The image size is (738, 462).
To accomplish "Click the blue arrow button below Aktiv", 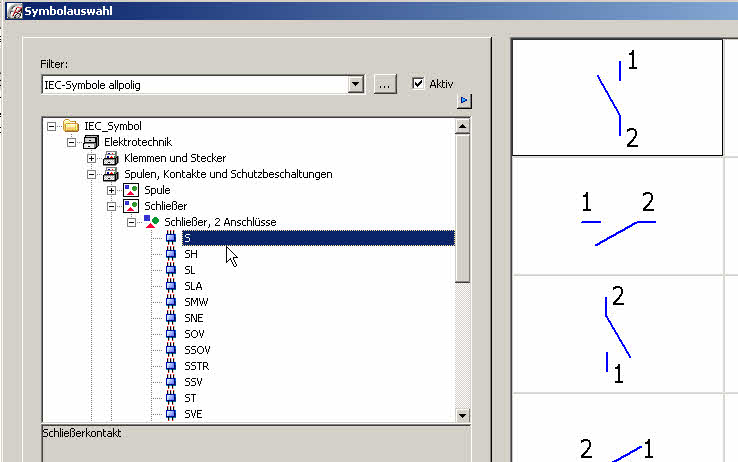I will pos(464,100).
